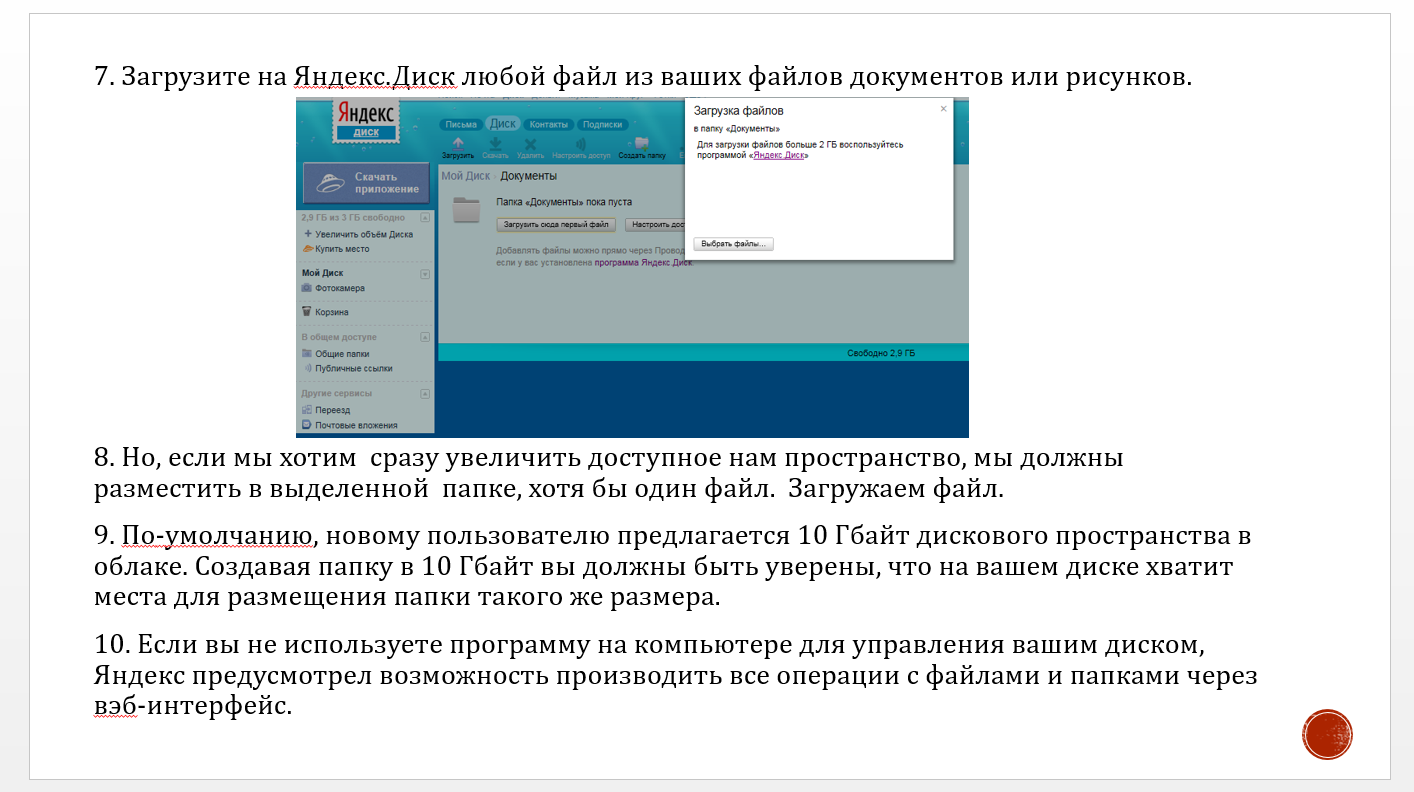This screenshot has height=792, width=1414.
Task: Click the Свободно 2,9 ГБ status text
Action: coord(881,353)
